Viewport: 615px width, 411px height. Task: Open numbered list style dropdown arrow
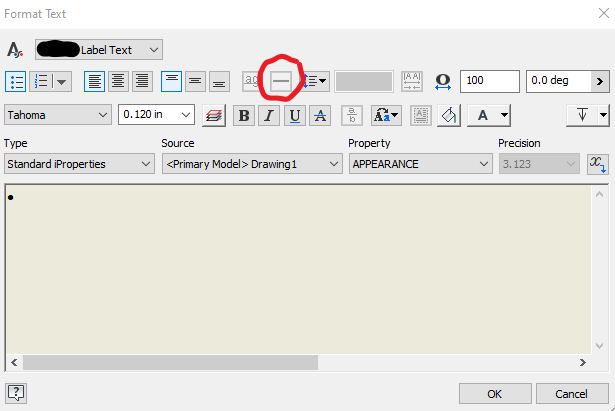[62, 82]
